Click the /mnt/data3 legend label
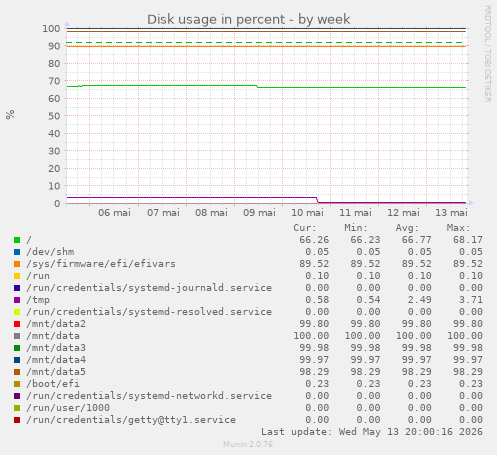 tap(56, 348)
